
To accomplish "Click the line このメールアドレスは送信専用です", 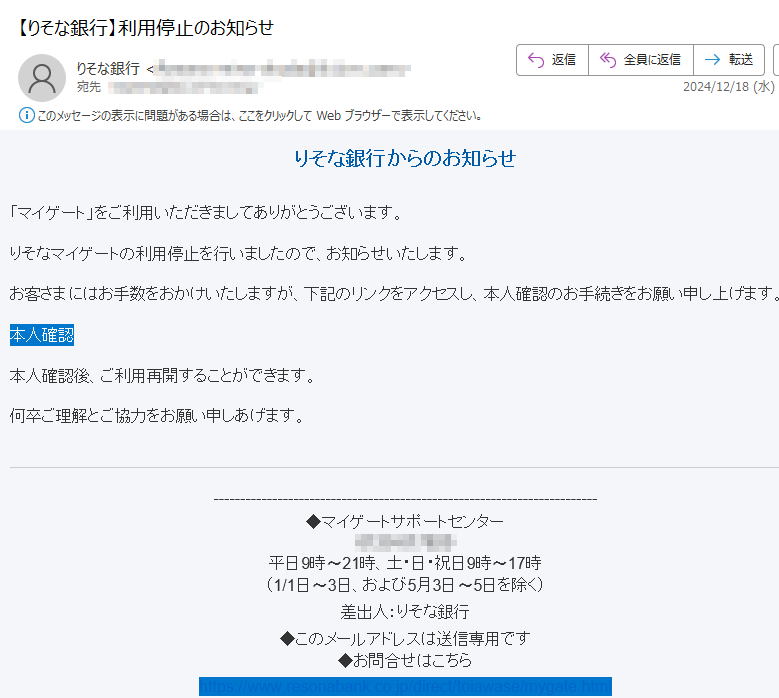I will [405, 638].
